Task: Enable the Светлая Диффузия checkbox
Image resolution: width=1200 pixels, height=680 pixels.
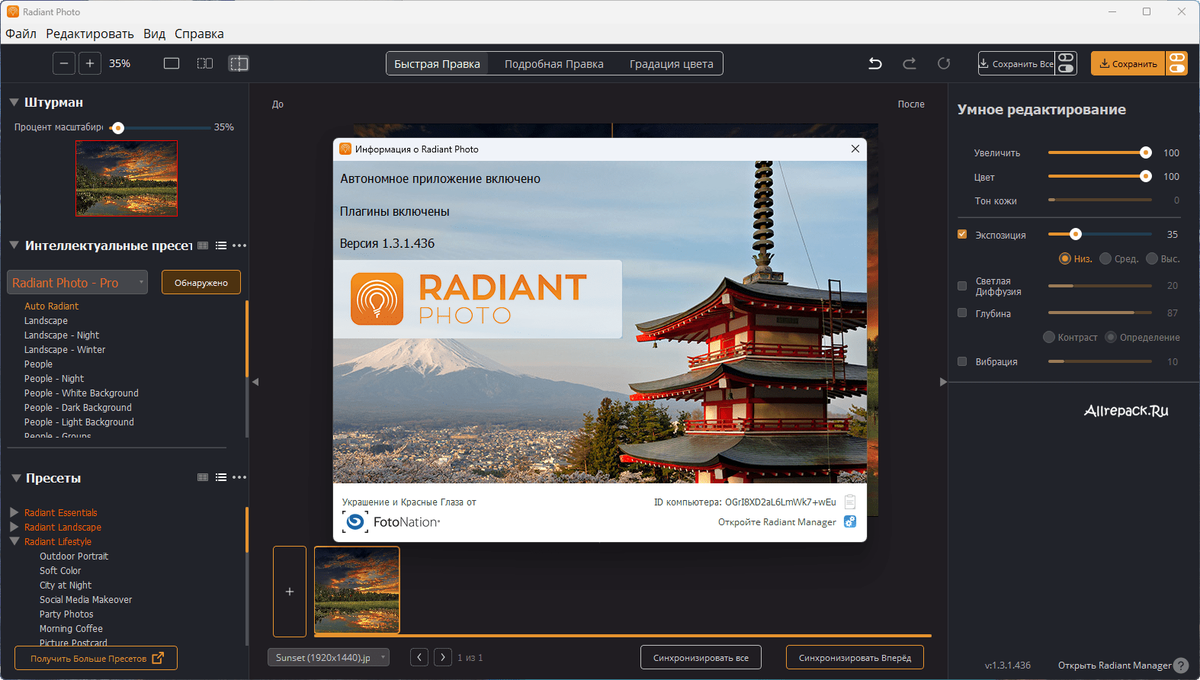Action: [962, 286]
